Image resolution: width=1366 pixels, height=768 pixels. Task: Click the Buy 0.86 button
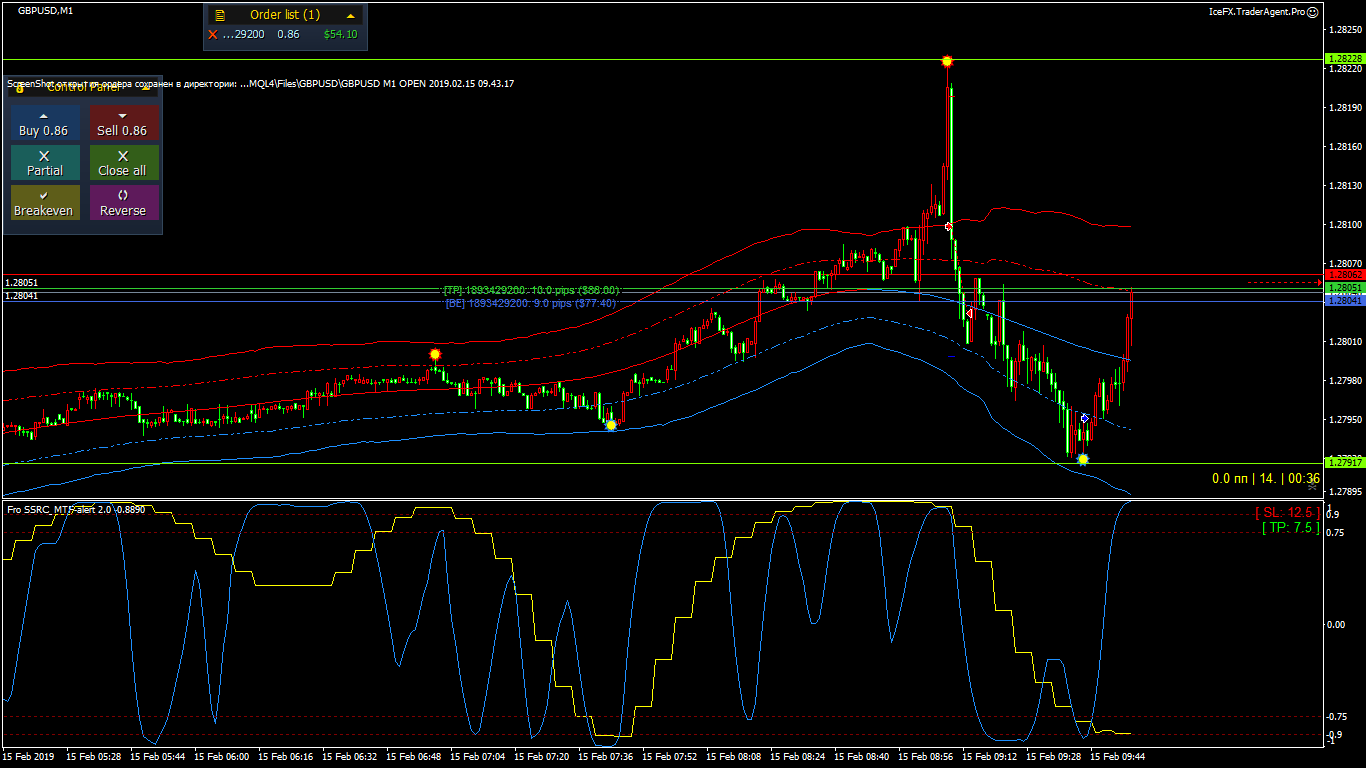click(x=44, y=123)
